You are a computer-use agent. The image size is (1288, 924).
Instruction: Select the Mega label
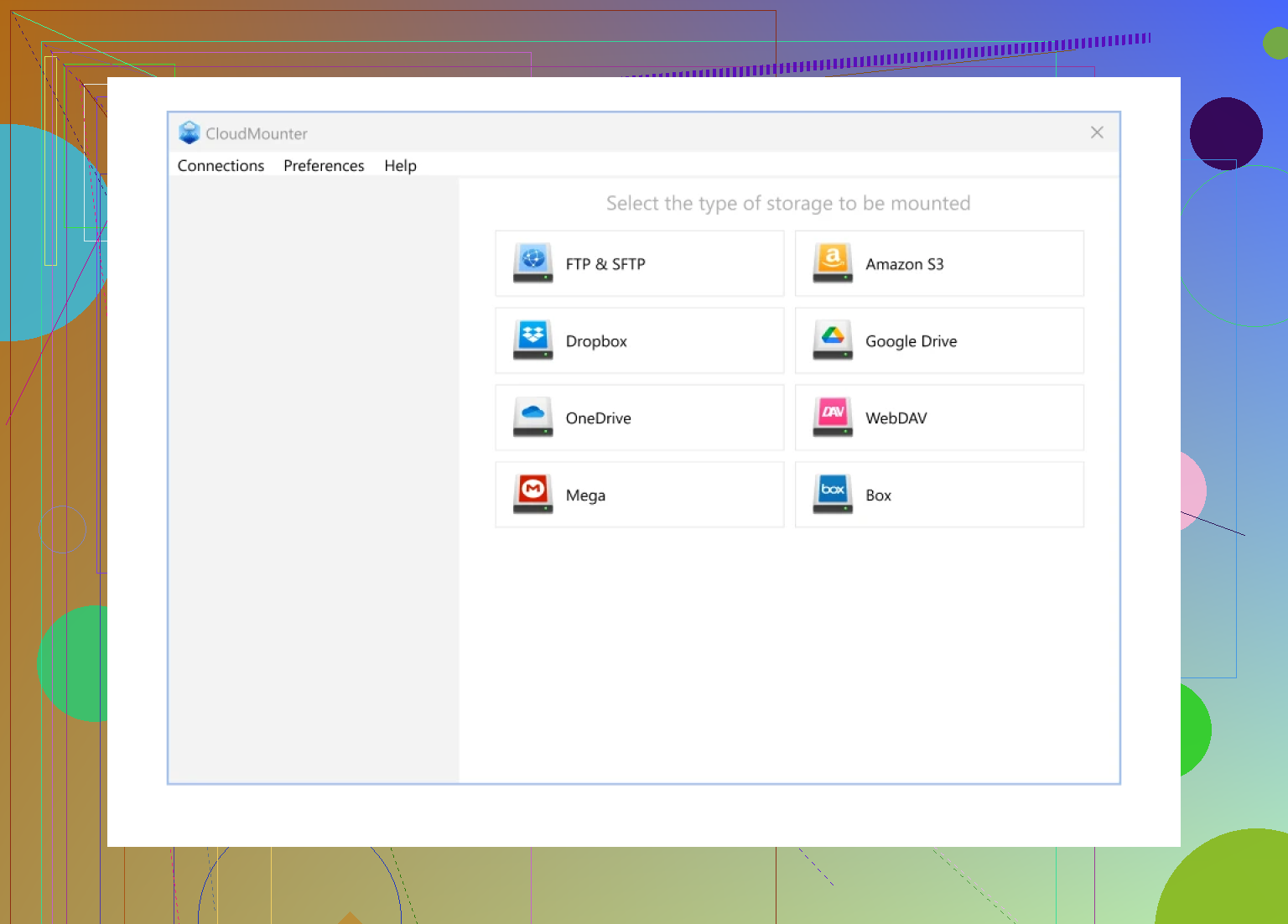[x=585, y=496]
